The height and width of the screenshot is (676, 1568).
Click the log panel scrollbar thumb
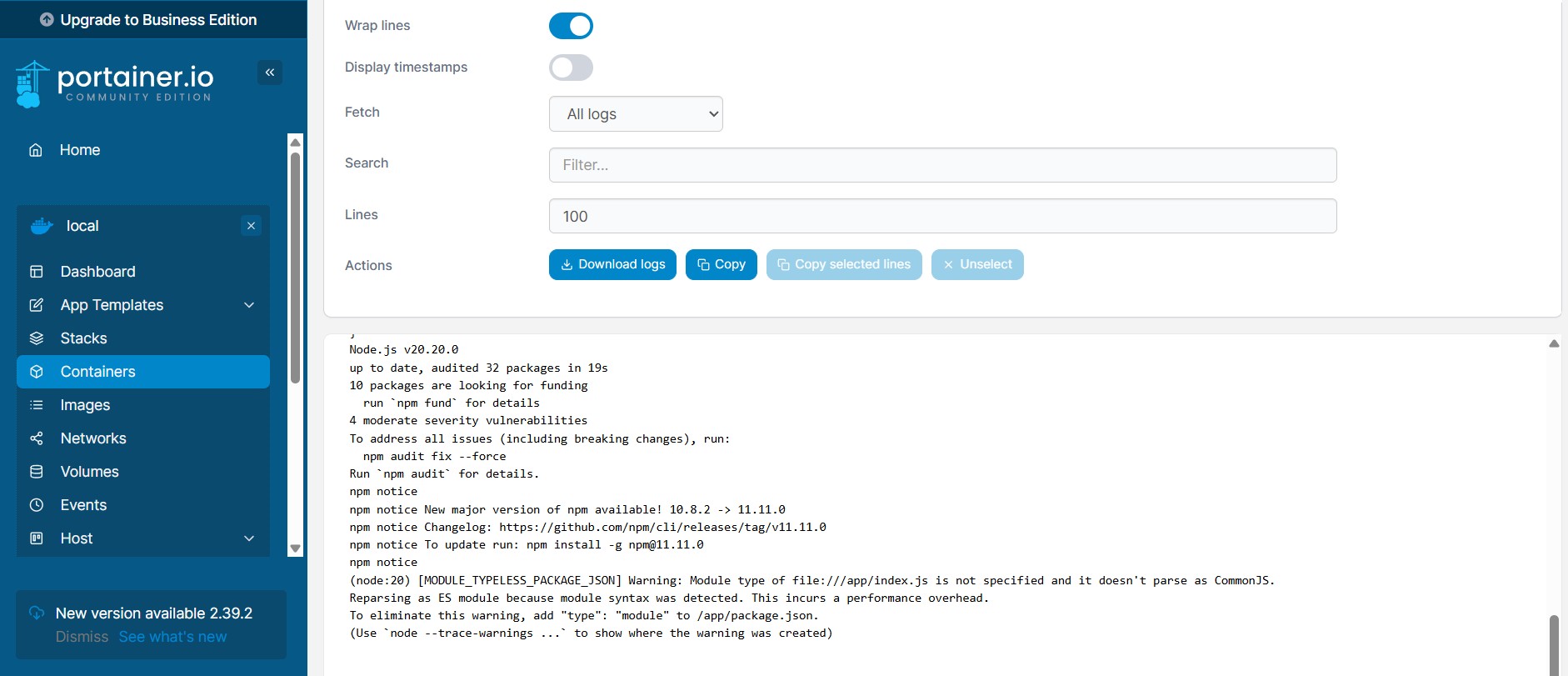pos(1554,645)
